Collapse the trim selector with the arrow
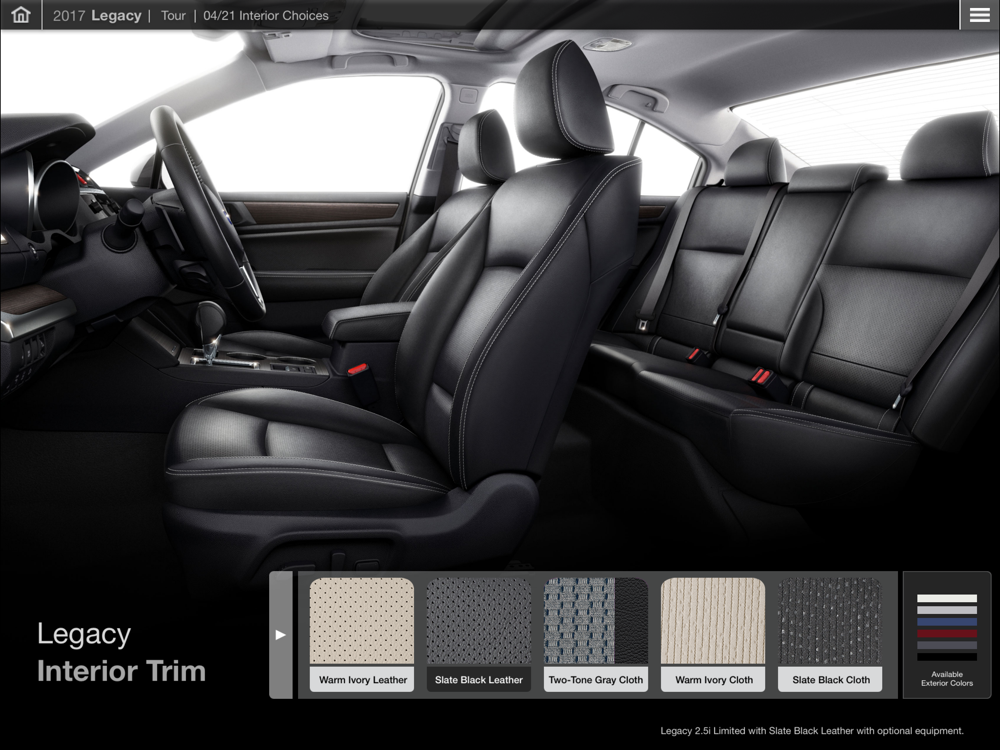 (x=281, y=635)
